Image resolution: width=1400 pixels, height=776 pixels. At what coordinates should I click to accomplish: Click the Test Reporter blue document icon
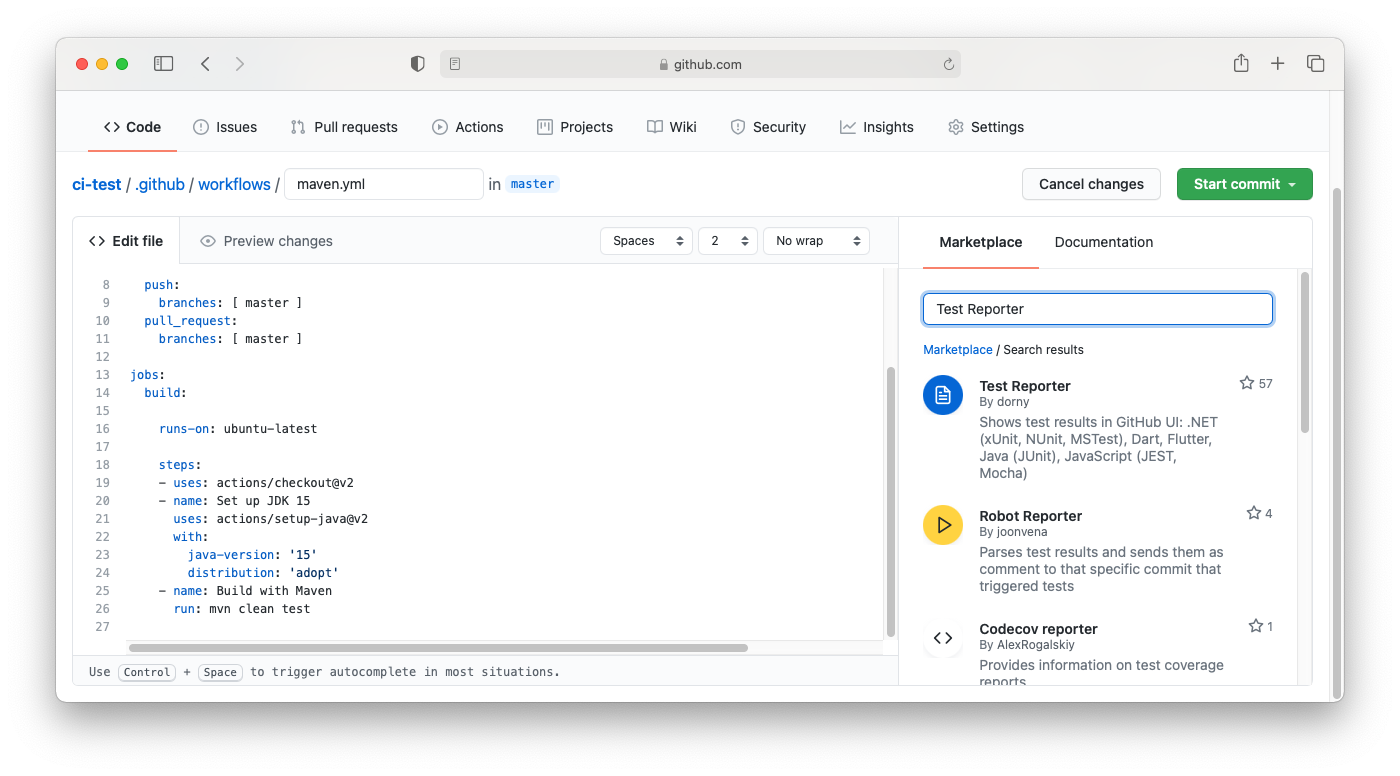[x=943, y=396]
